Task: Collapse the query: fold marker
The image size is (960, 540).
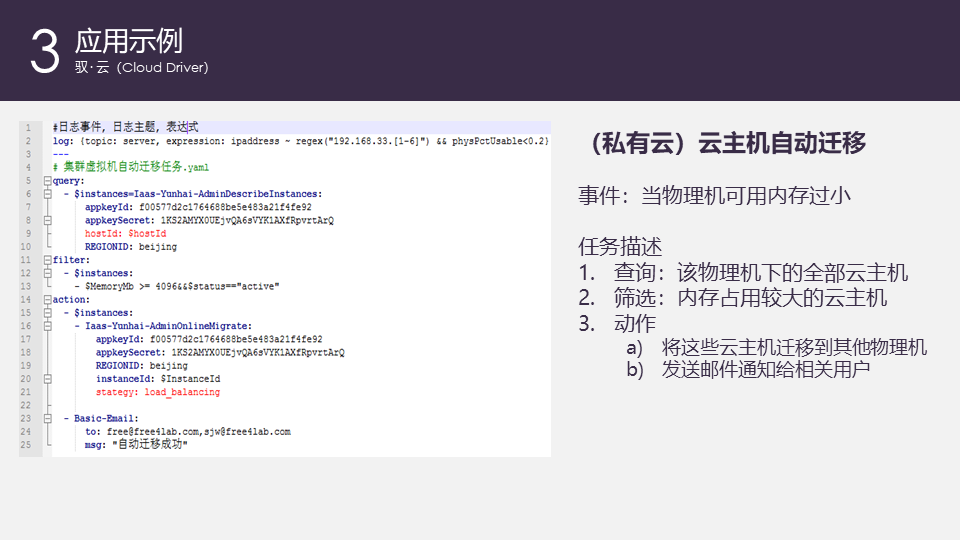Action: coord(47,181)
